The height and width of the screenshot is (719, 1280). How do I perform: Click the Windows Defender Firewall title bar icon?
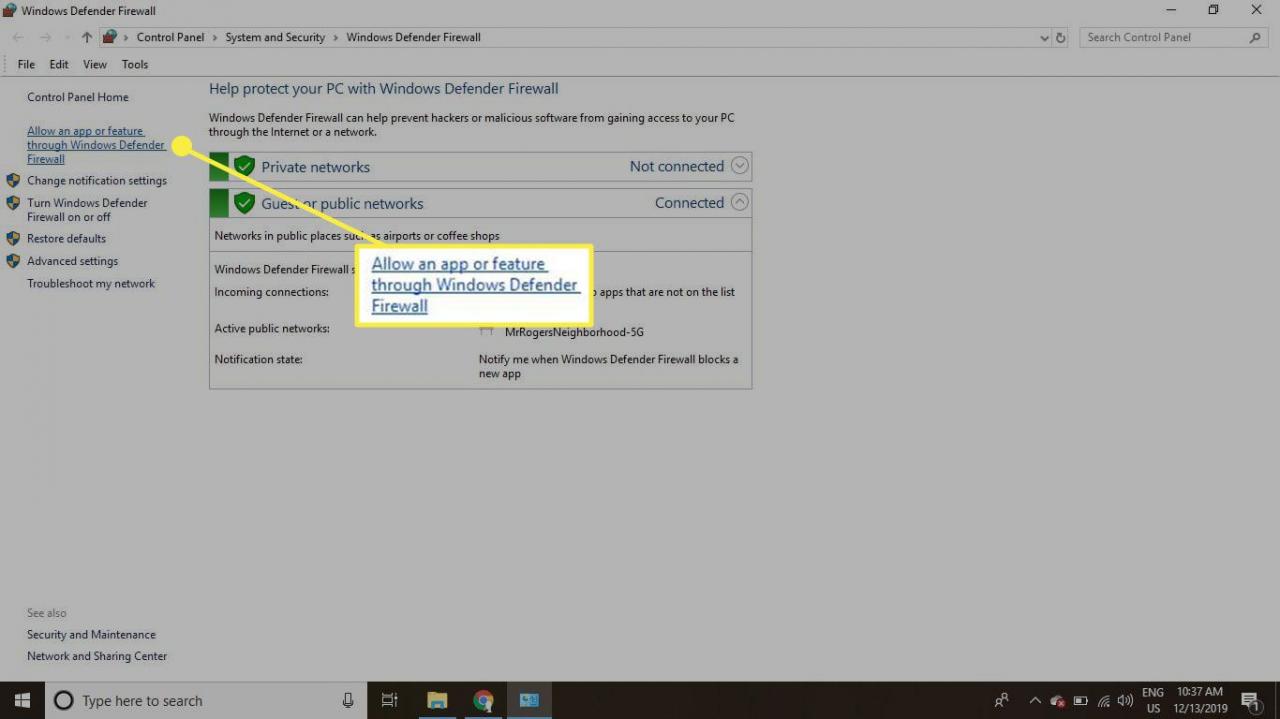pyautogui.click(x=10, y=11)
